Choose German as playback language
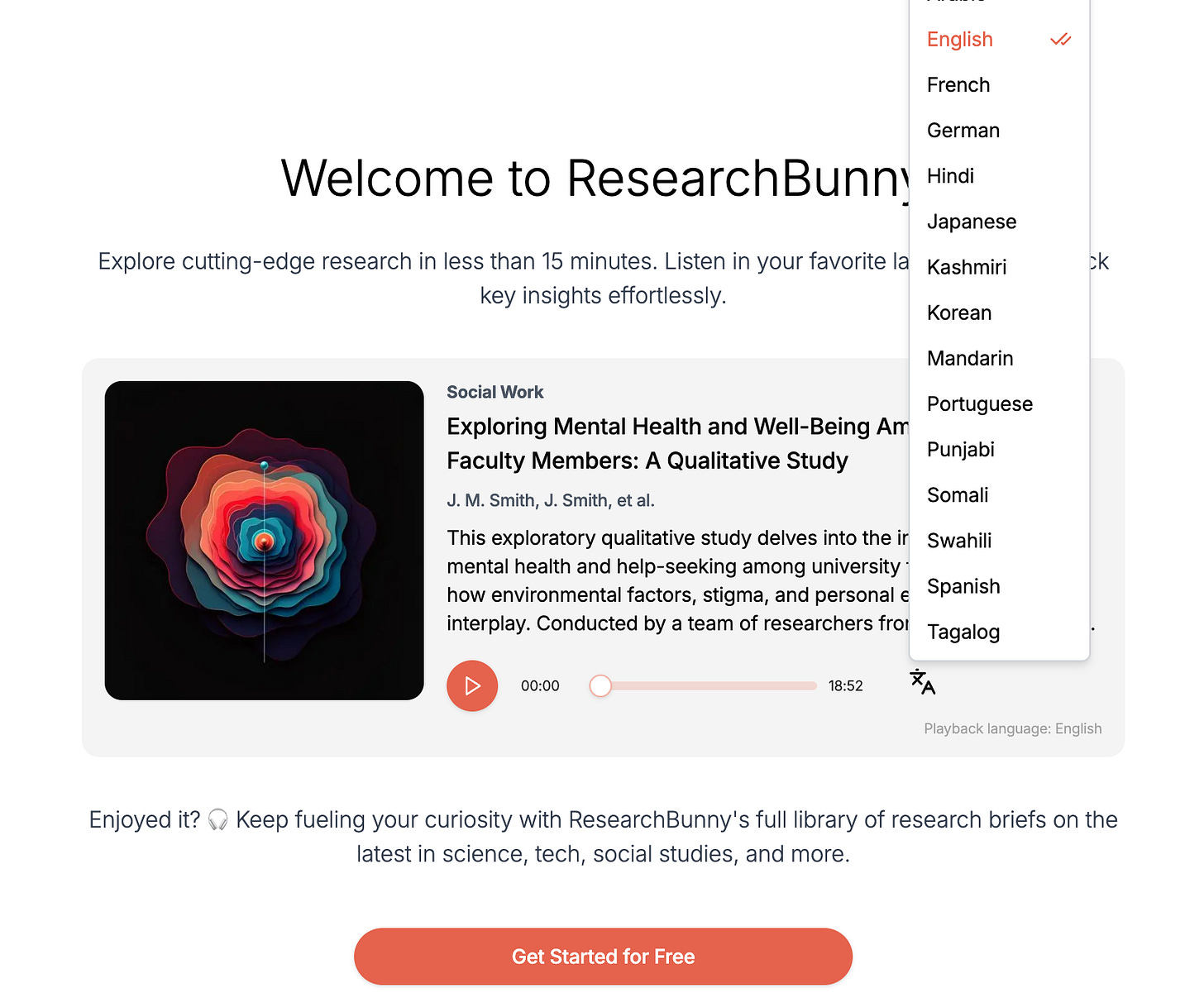 point(999,131)
